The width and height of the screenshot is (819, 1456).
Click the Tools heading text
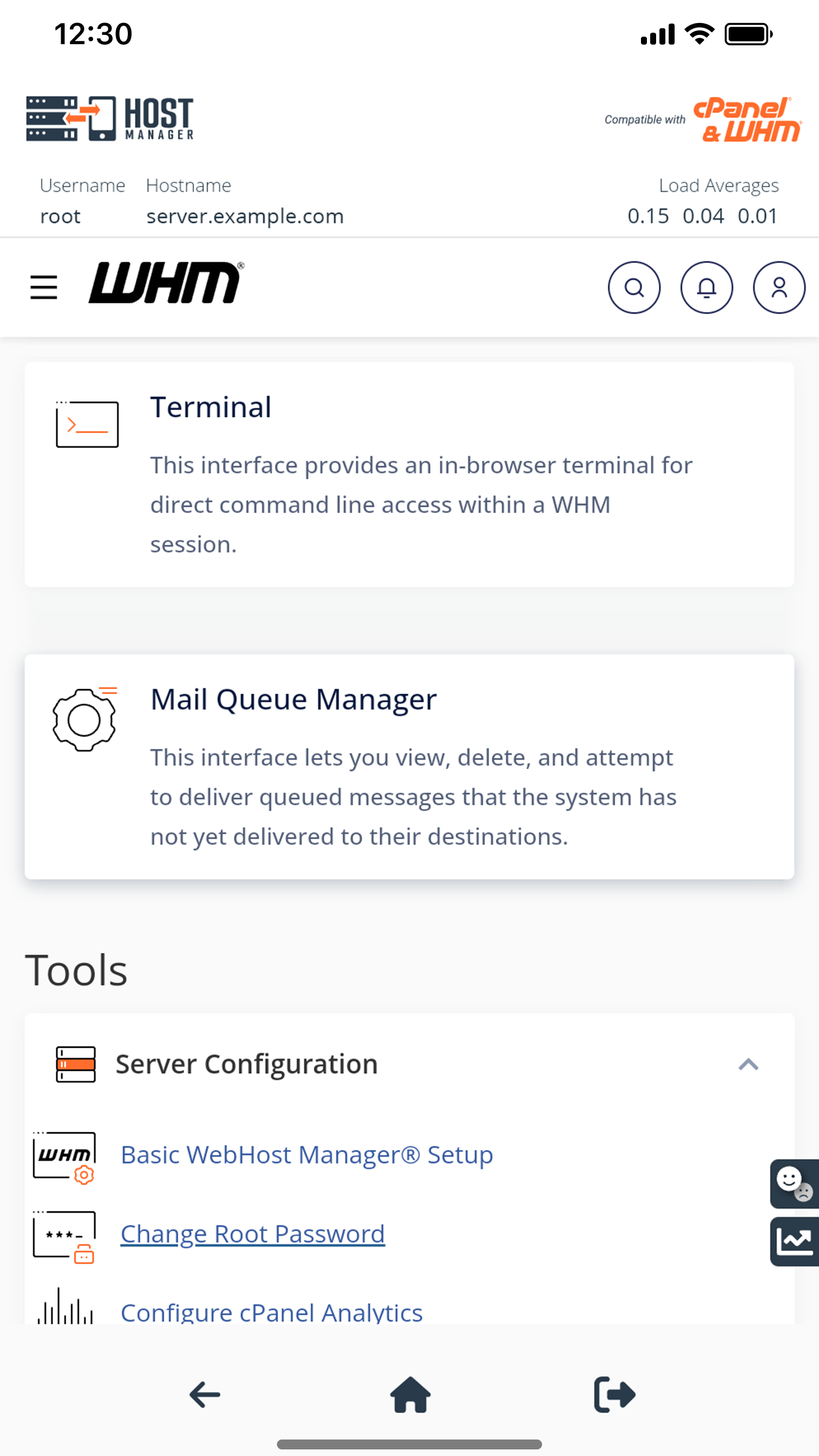(x=76, y=970)
